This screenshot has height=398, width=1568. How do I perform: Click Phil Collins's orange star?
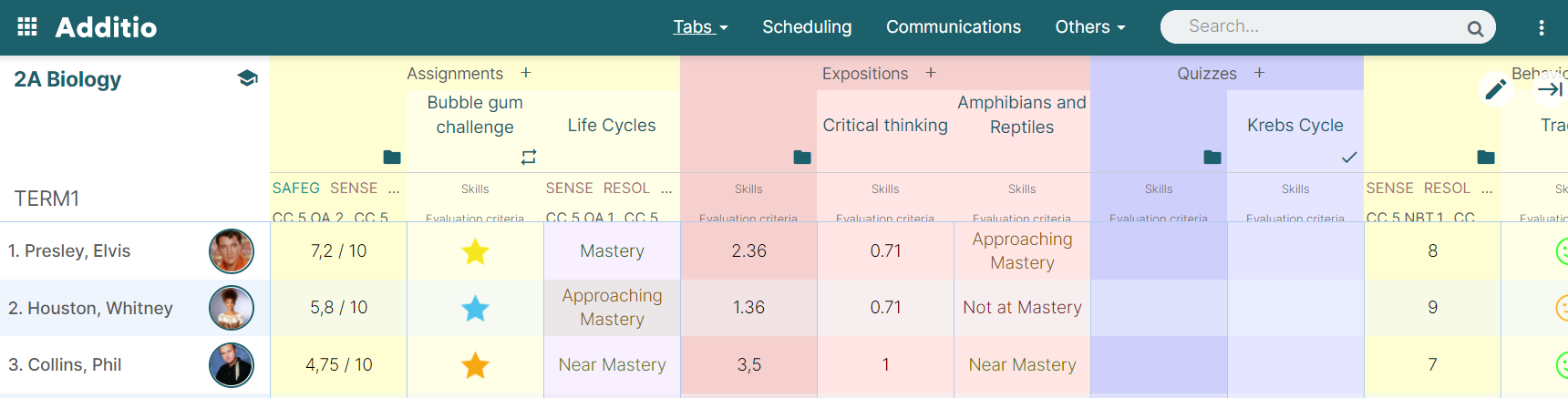(475, 365)
